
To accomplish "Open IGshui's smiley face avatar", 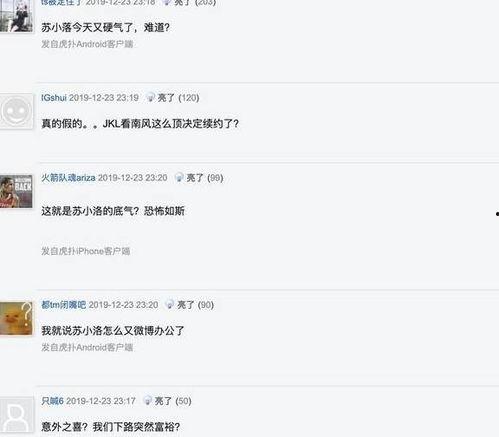I will click(16, 111).
